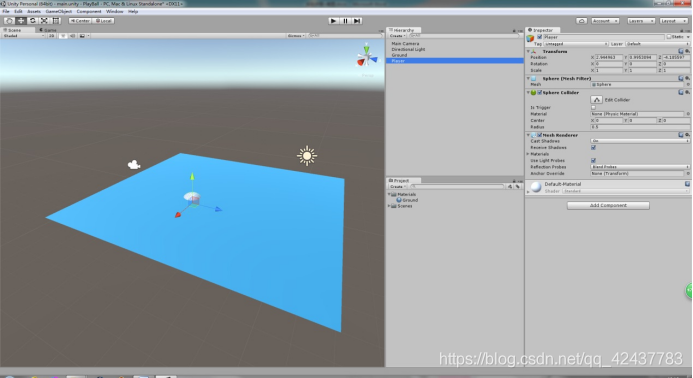Open the GameObject menu
Viewport: 693px width, 378px height.
click(58, 11)
